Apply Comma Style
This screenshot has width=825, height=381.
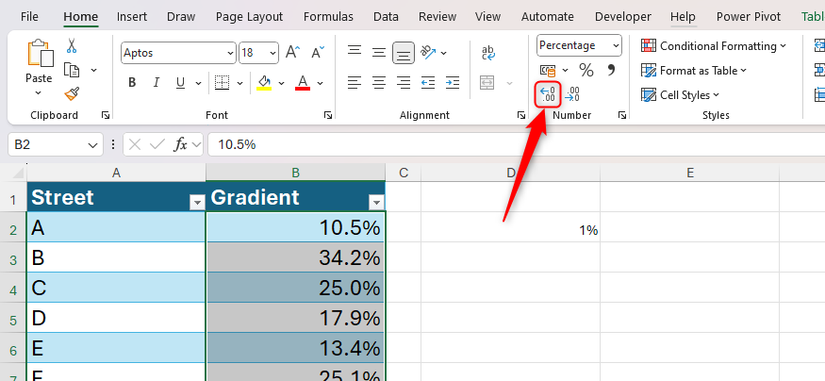[x=611, y=69]
